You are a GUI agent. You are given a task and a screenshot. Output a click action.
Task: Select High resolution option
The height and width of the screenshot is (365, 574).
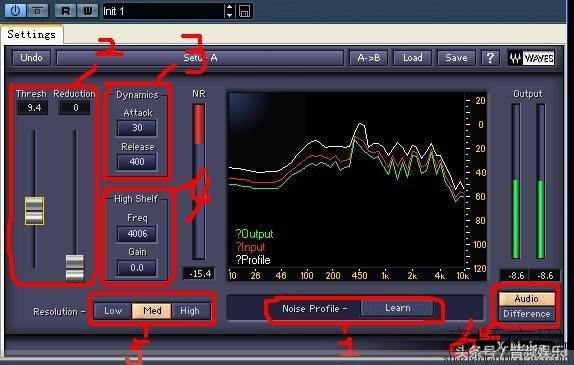point(190,311)
